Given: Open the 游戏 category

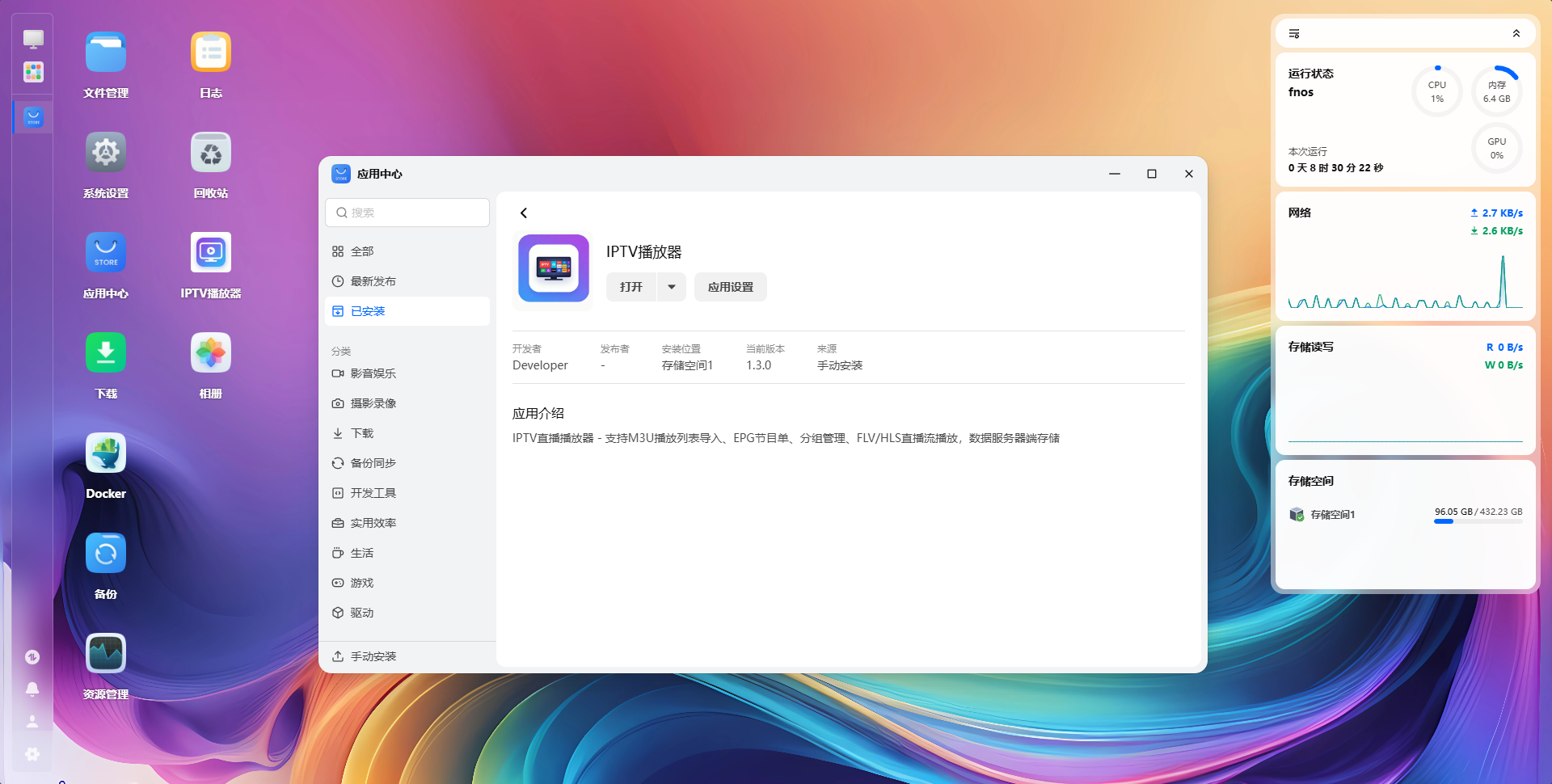Looking at the screenshot, I should 407,583.
